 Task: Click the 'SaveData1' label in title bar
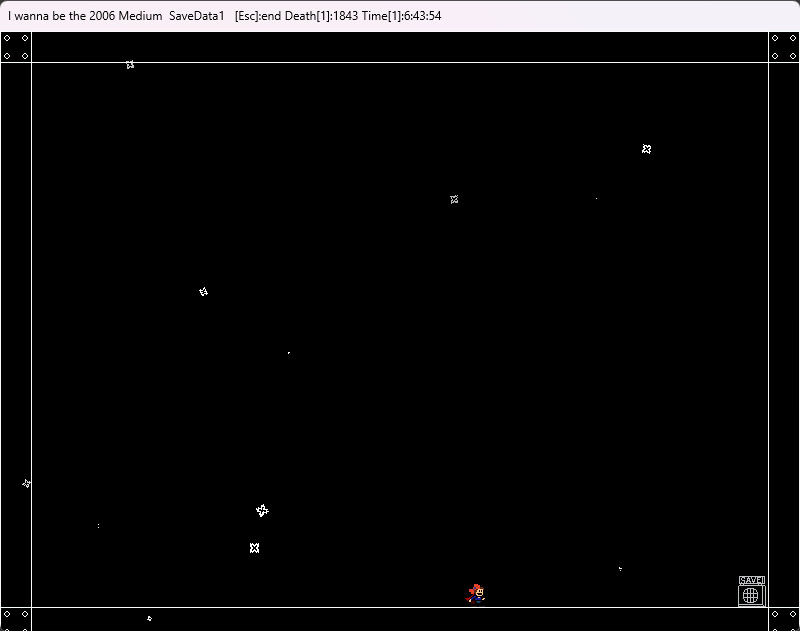point(197,16)
